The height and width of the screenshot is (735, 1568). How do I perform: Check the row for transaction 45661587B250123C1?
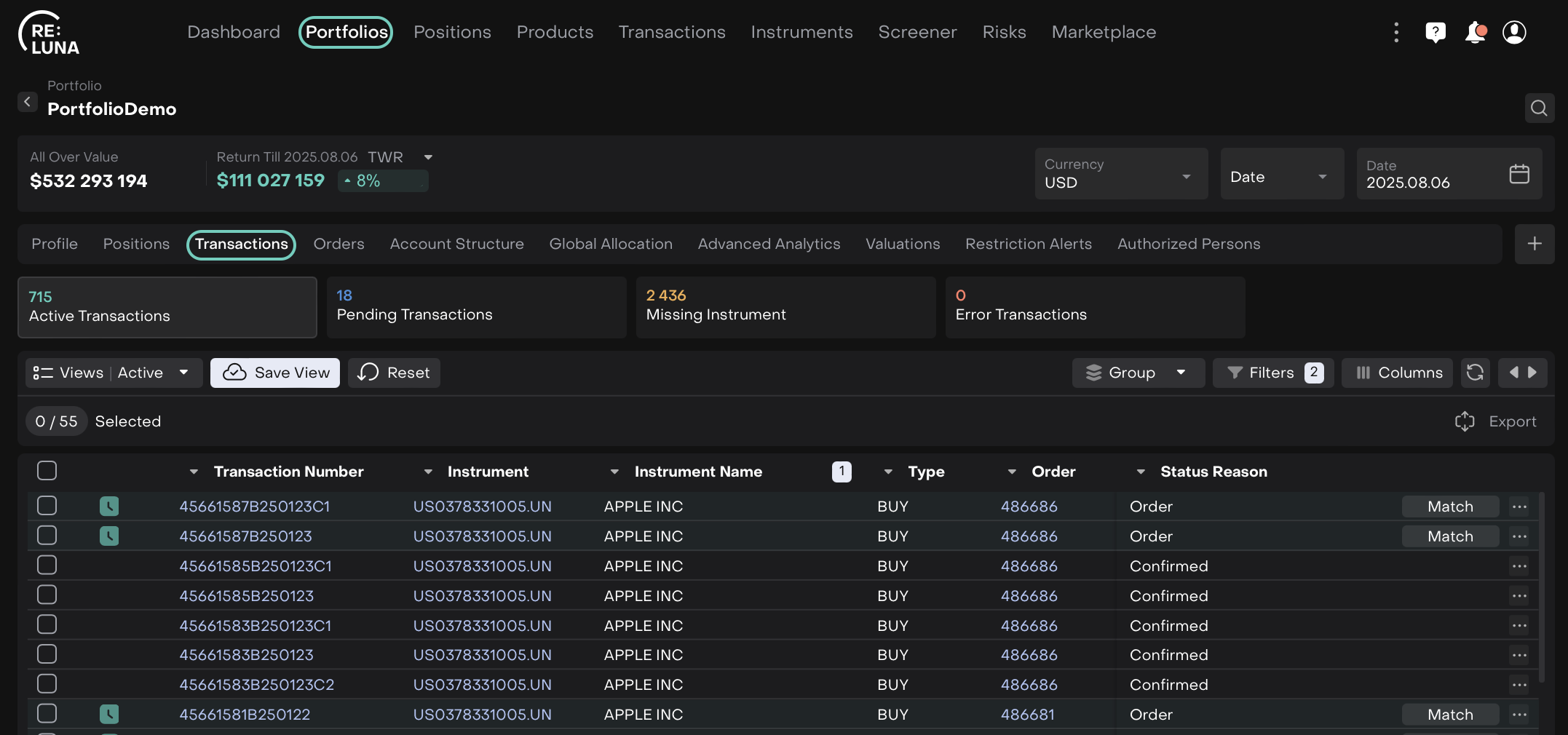click(47, 506)
